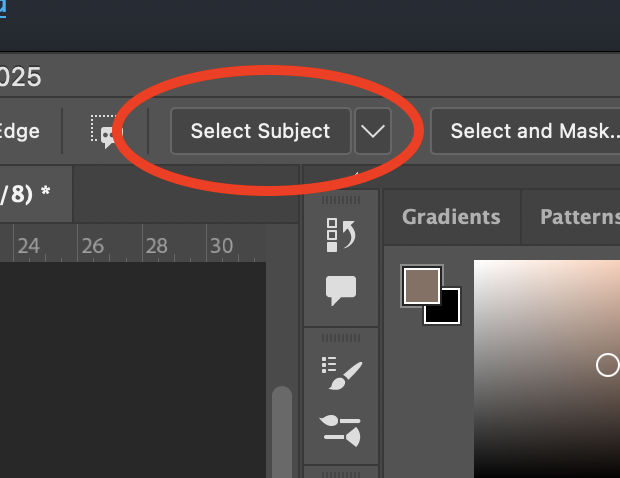This screenshot has height=478, width=620.
Task: Switch to the Patterns tab
Action: (x=580, y=217)
